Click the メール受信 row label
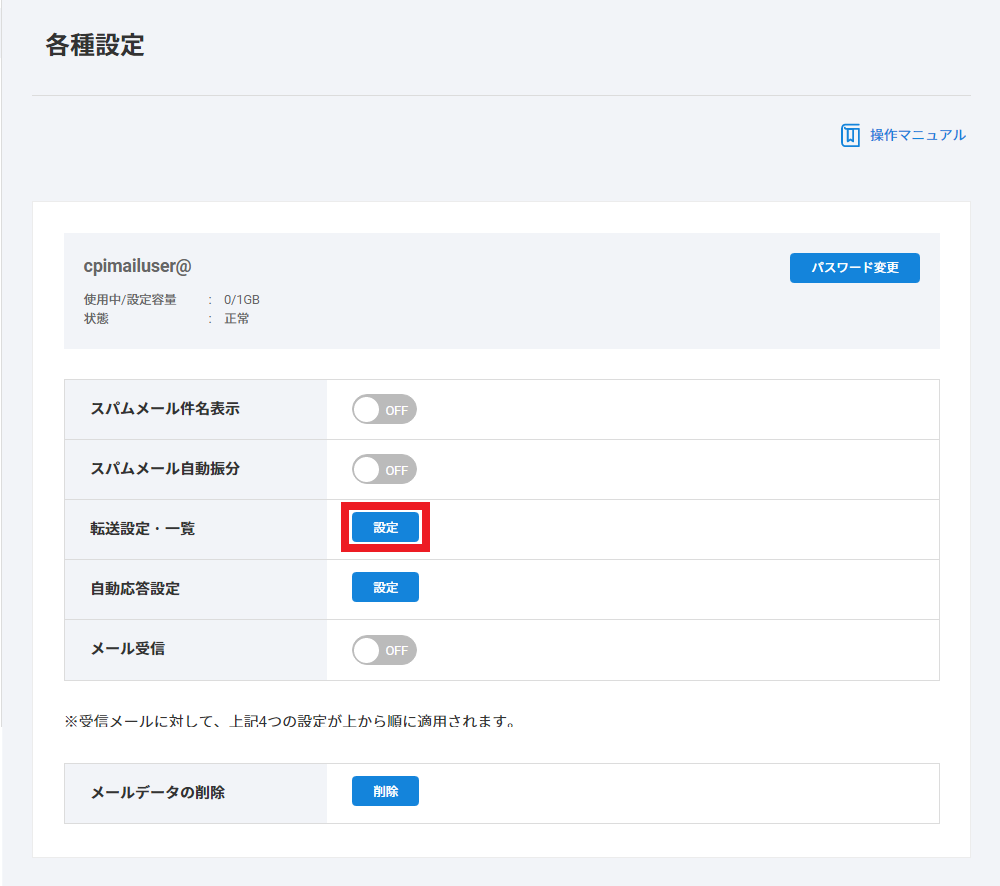Screen dimensions: 1000x886 click(128, 649)
